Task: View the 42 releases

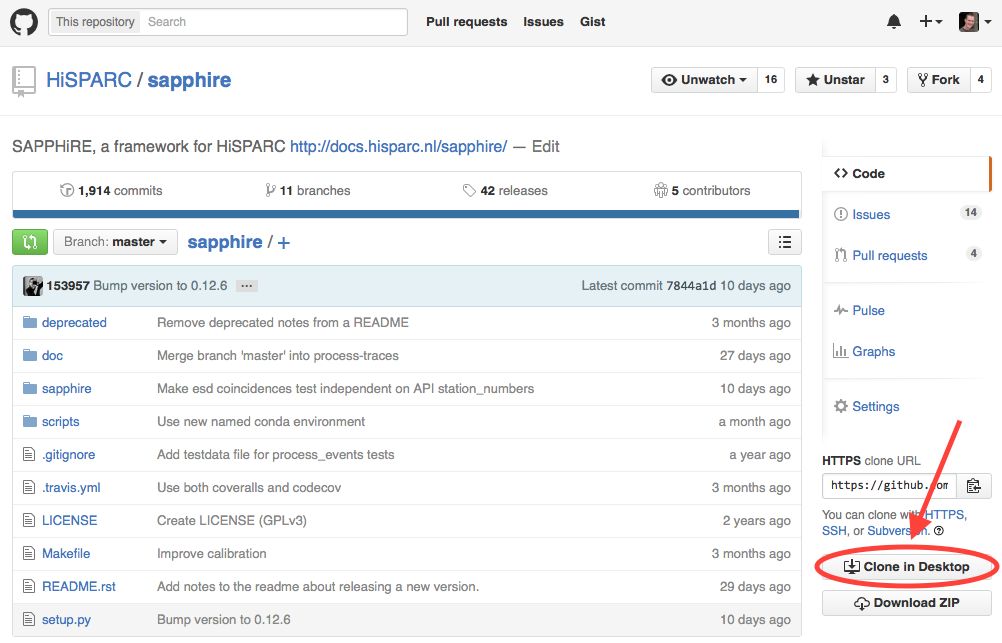Action: coord(505,190)
